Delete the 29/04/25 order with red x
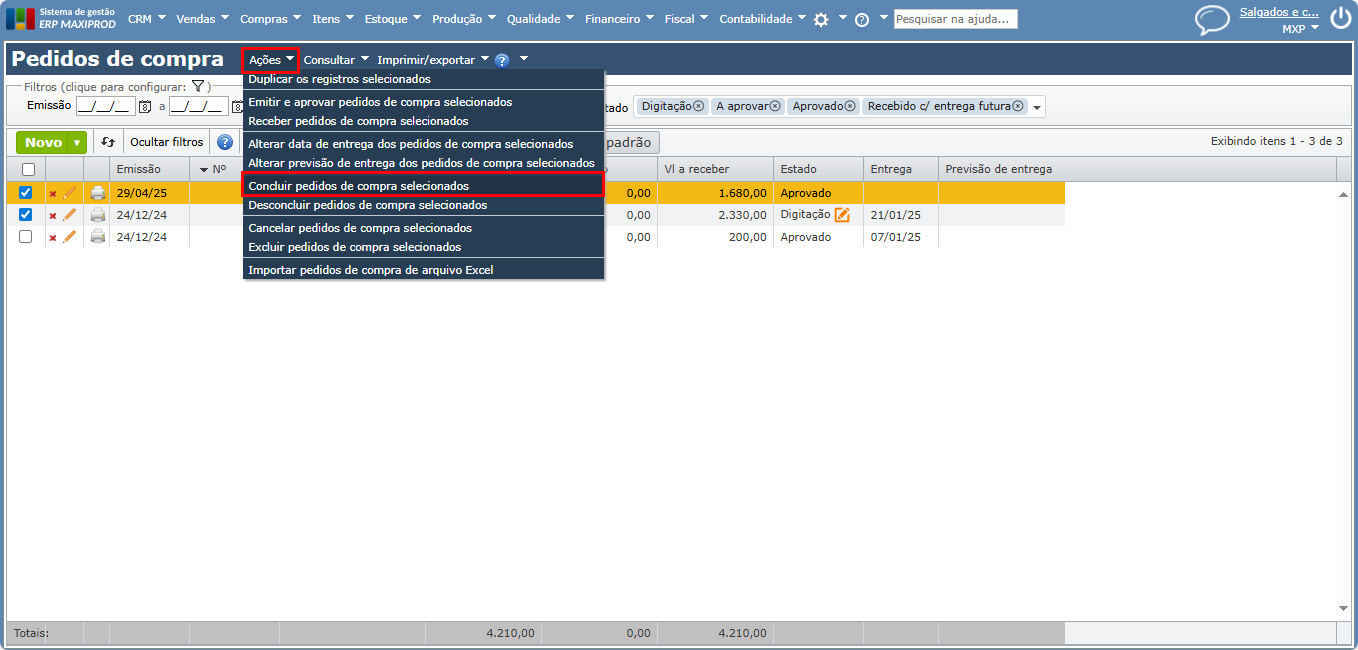 (x=53, y=193)
